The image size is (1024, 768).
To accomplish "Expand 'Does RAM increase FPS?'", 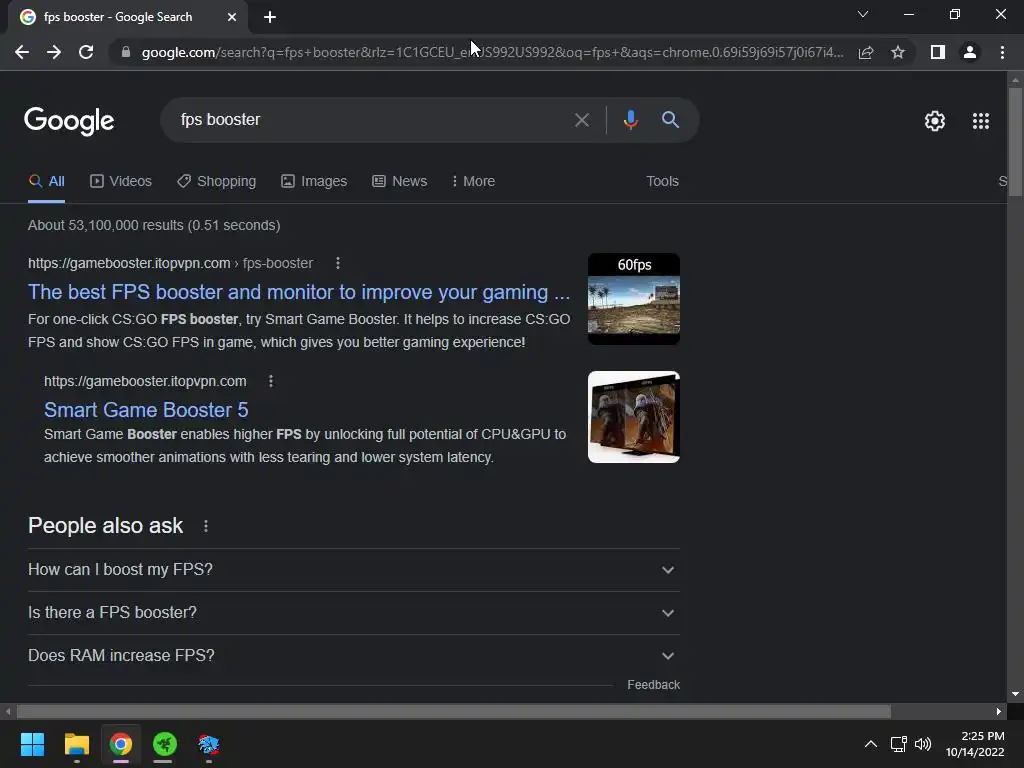I will 354,656.
